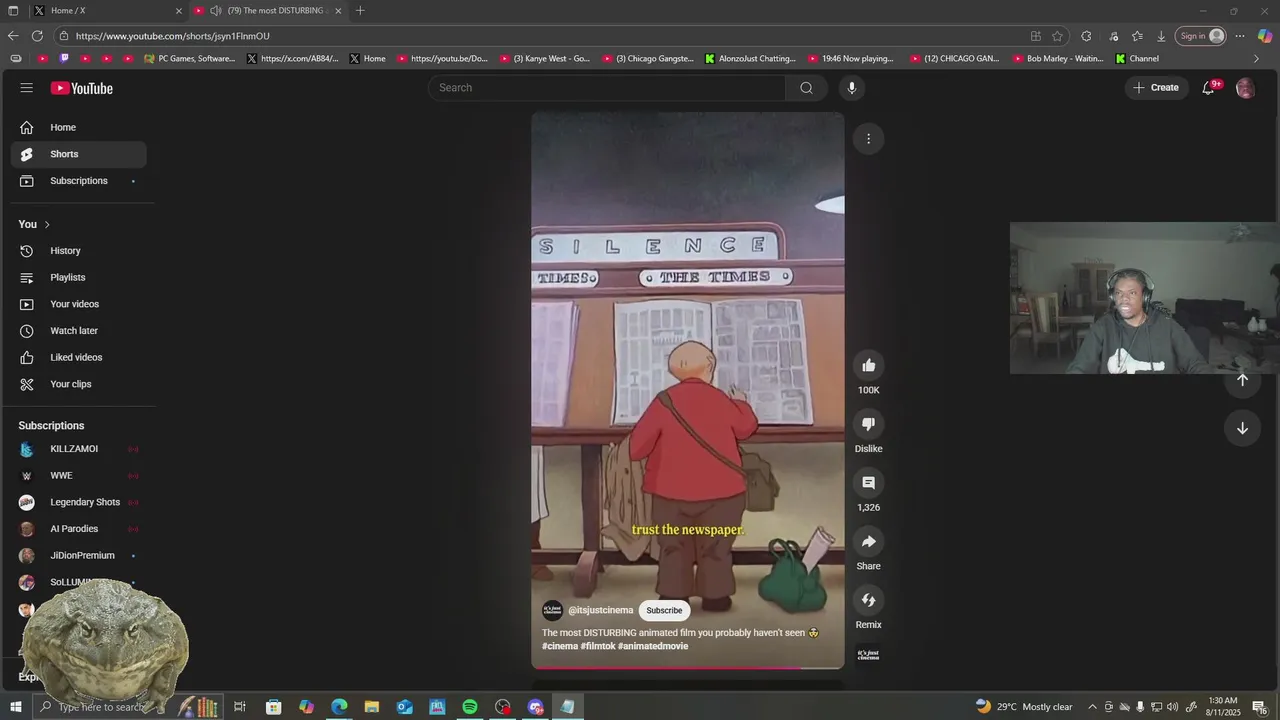Open tab actions menu at top left
1280x720 pixels.
point(13,11)
